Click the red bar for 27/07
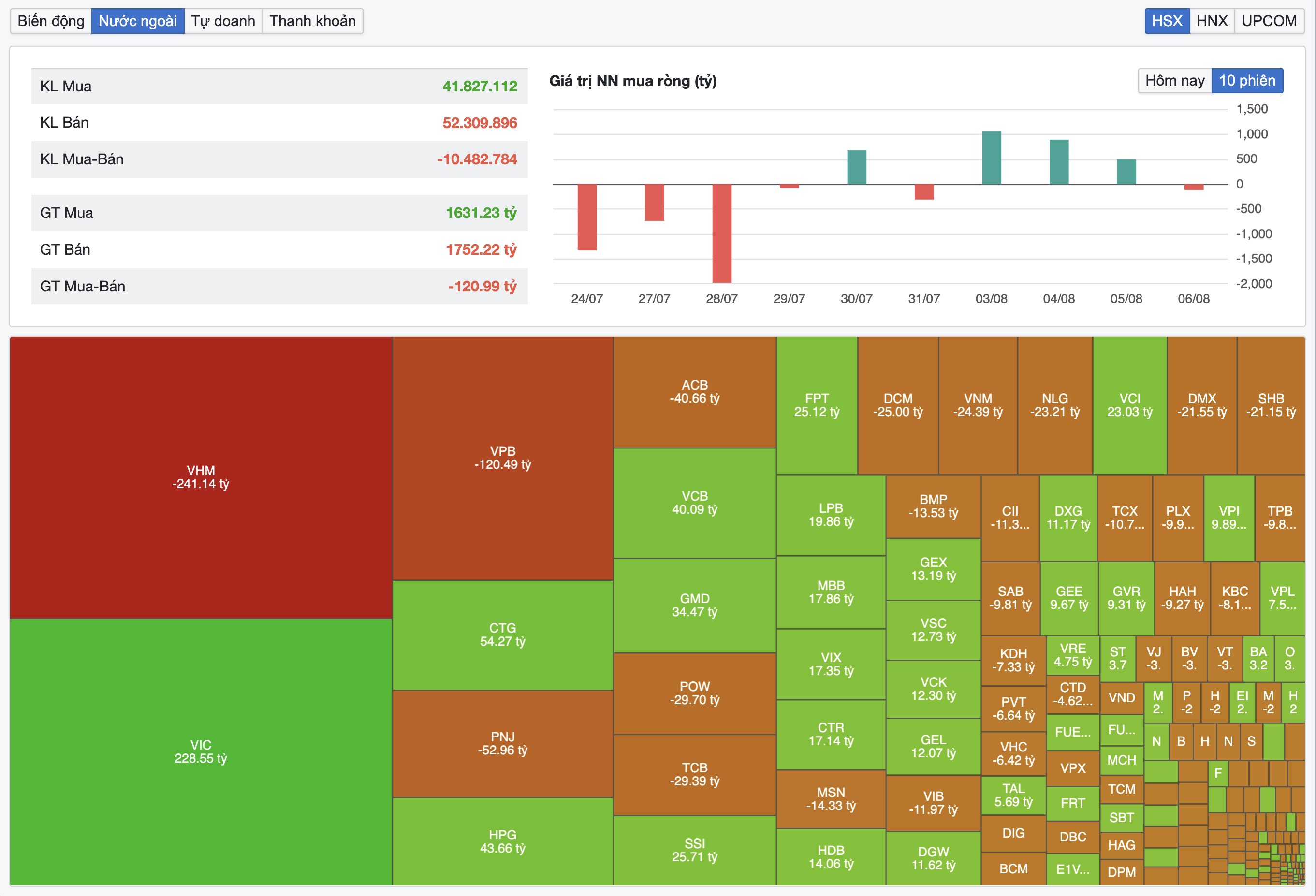This screenshot has height=896, width=1316. (654, 202)
